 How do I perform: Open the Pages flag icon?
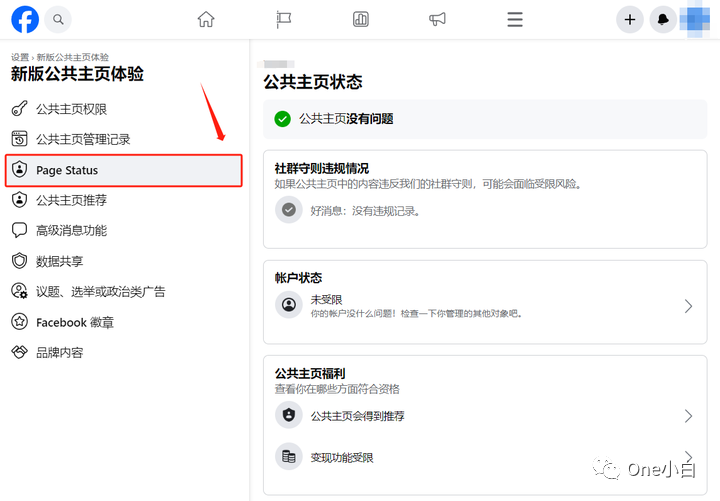coord(283,19)
